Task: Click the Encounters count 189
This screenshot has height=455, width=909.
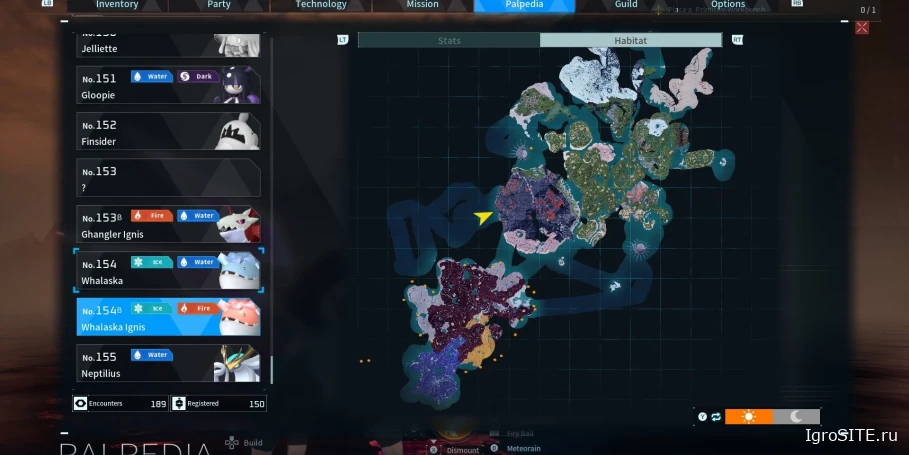Action: (158, 404)
